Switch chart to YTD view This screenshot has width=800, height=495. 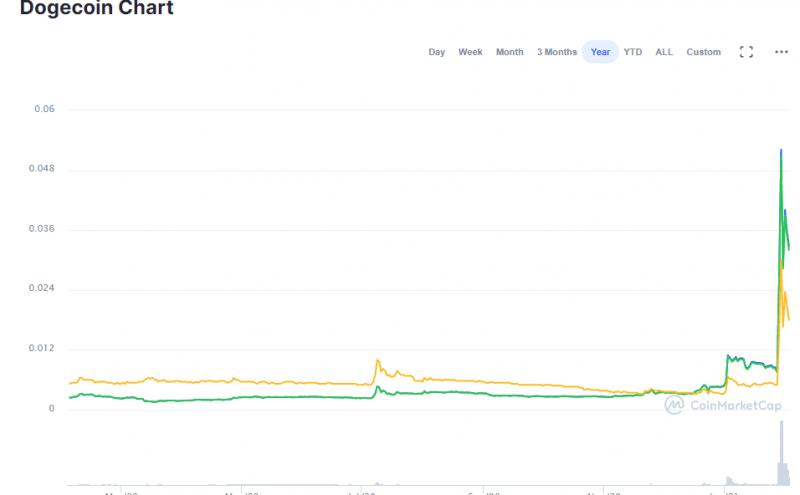pyautogui.click(x=633, y=52)
